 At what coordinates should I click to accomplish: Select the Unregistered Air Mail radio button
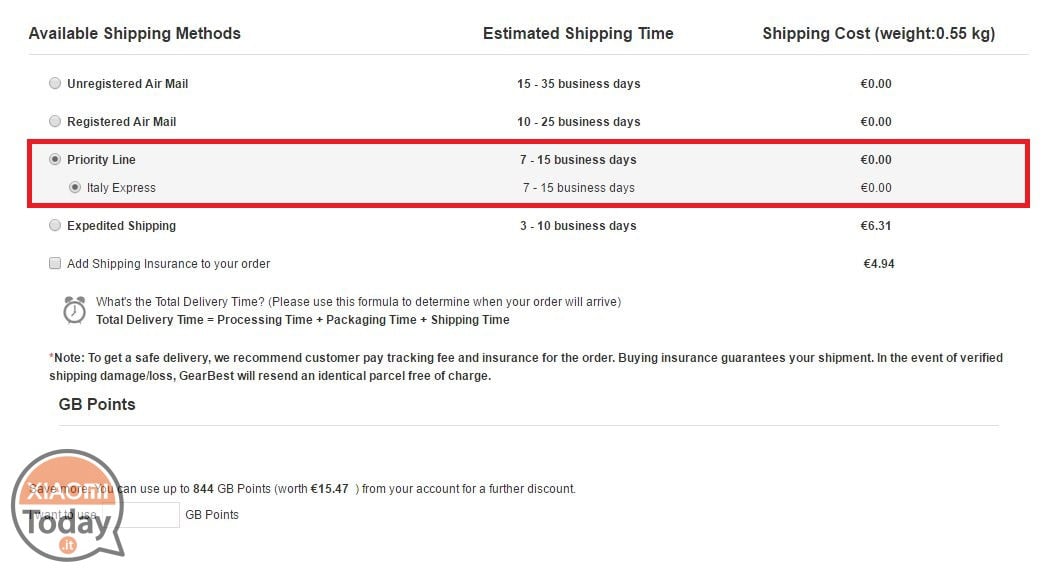point(55,83)
